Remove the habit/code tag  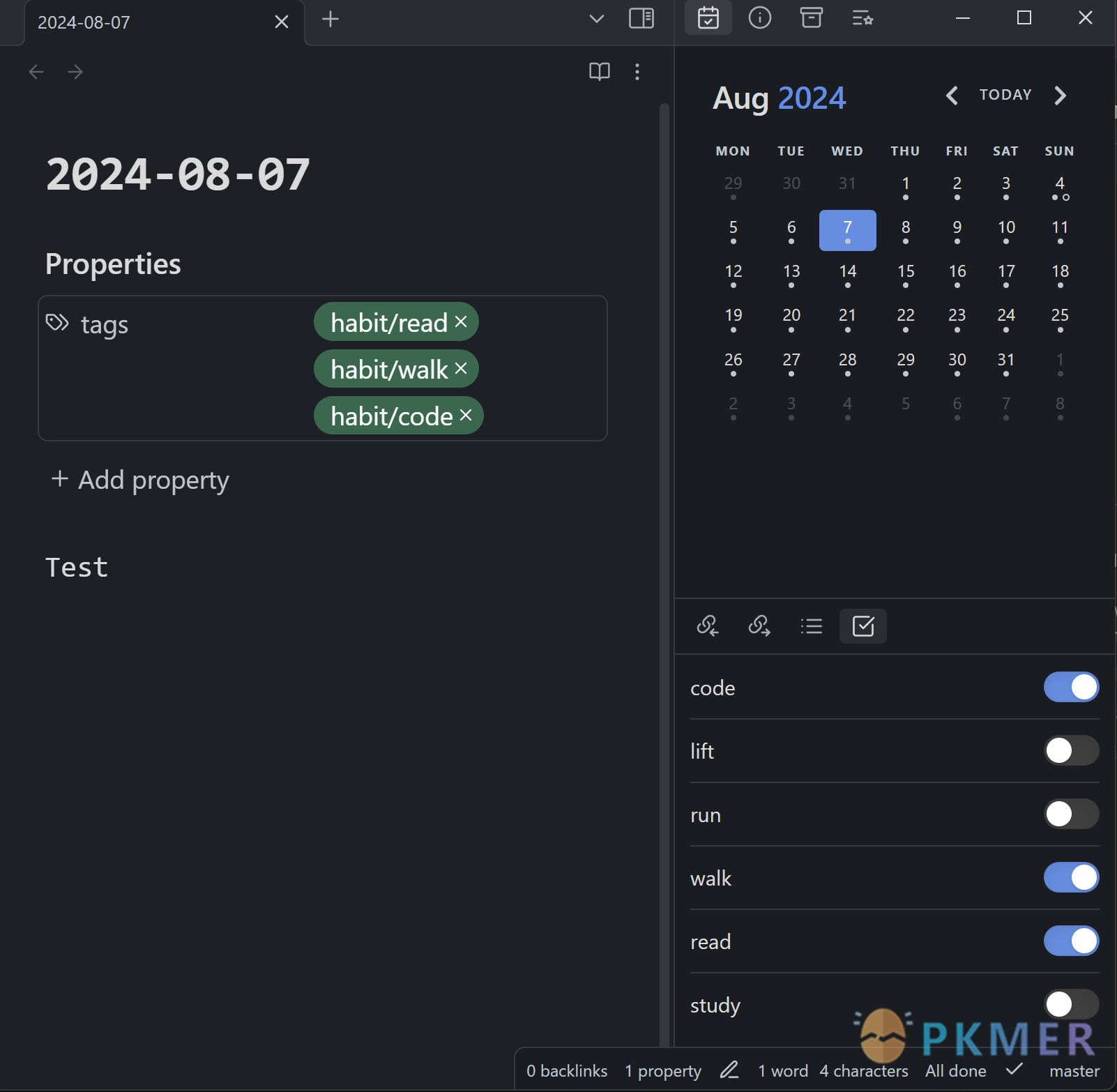tap(467, 414)
